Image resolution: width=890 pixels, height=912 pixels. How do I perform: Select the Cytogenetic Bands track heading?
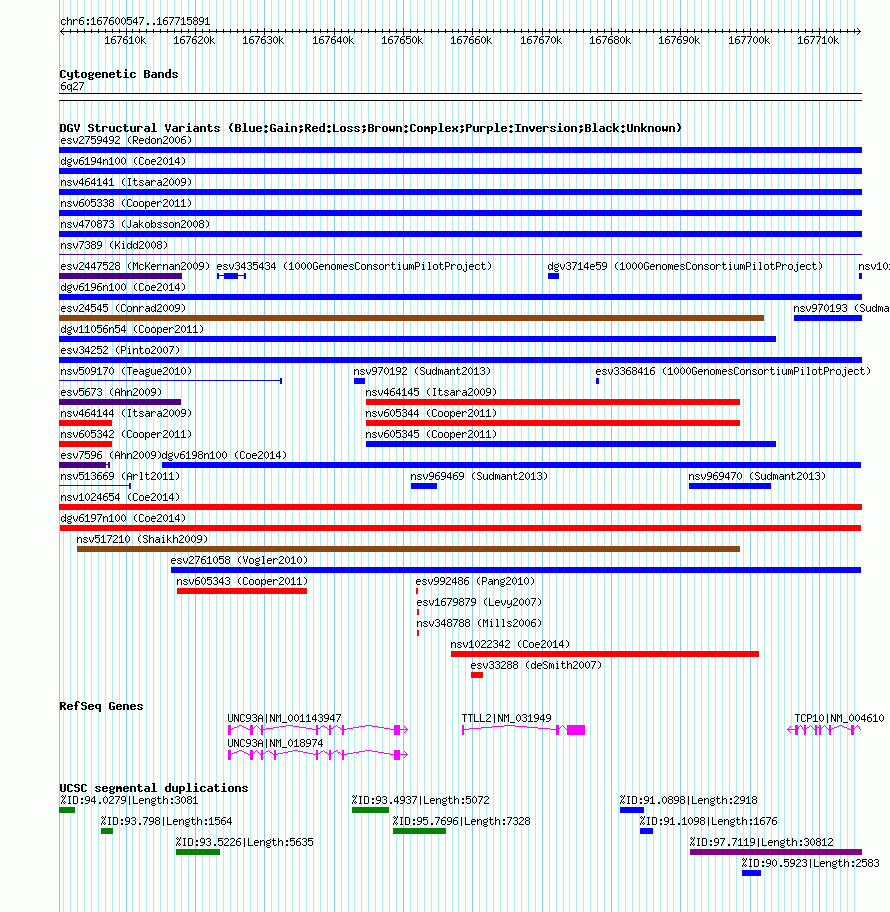(119, 74)
